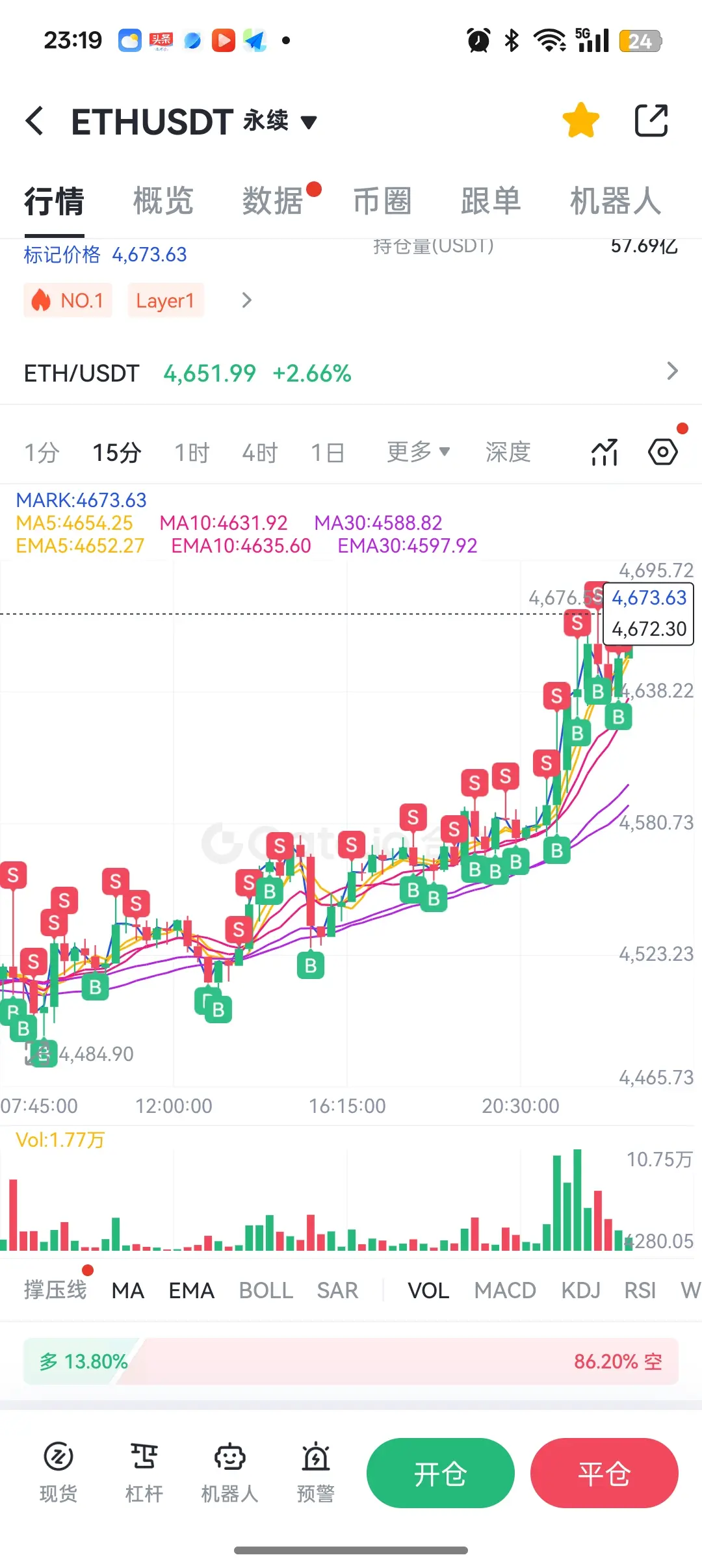This screenshot has height=1568, width=702.
Task: Toggle the KDJ sub-indicator
Action: [x=580, y=1290]
